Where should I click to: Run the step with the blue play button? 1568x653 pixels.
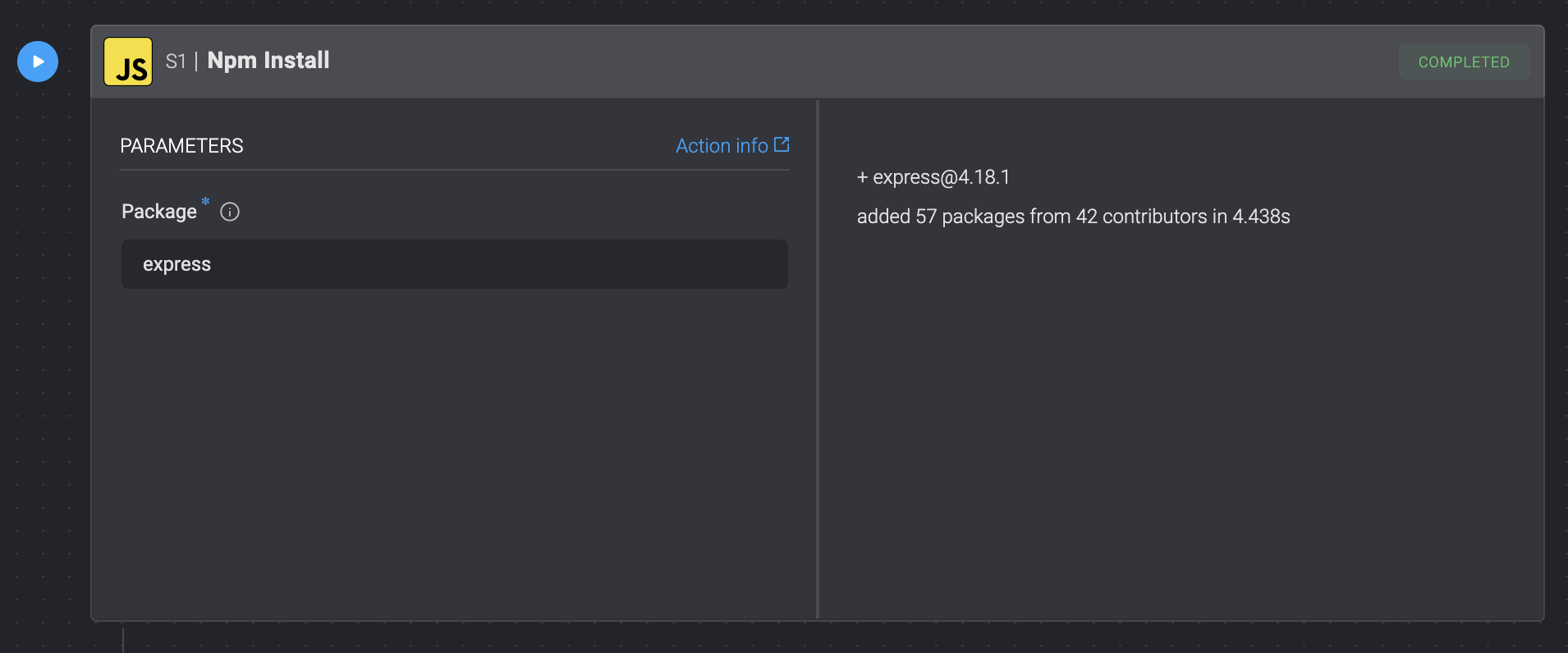coord(38,62)
